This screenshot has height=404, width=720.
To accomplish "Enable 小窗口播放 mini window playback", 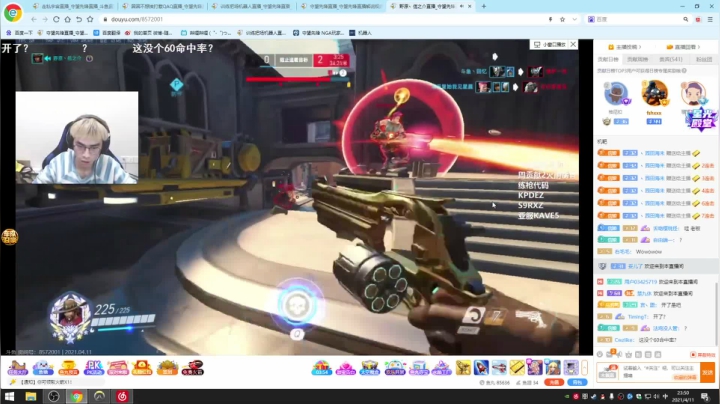I will point(550,44).
